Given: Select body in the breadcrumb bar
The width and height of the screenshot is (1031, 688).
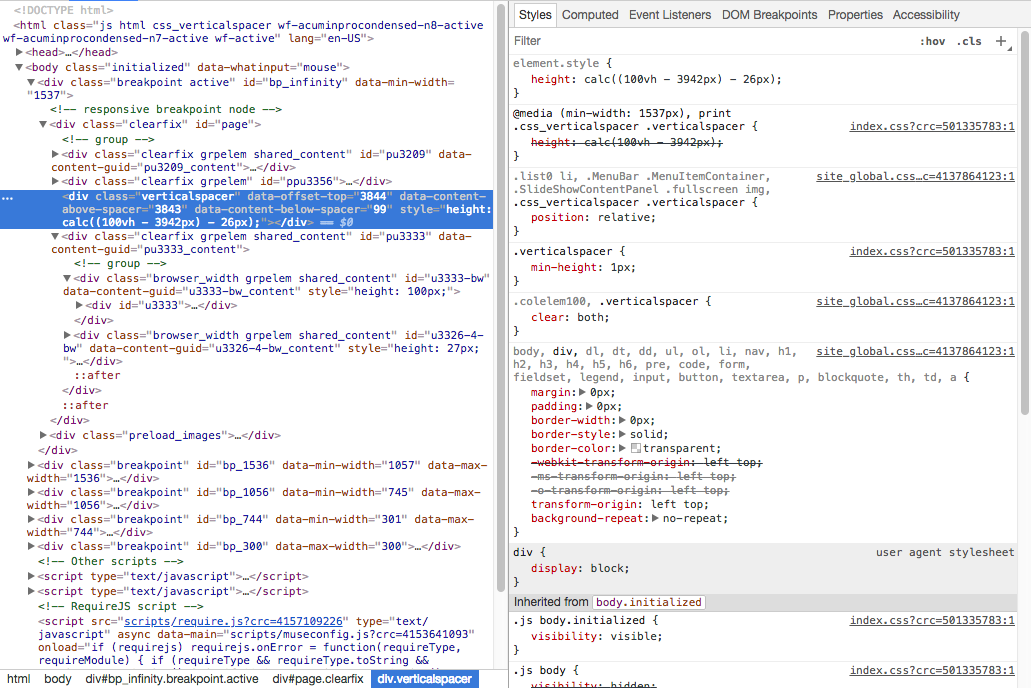Looking at the screenshot, I should [58, 679].
